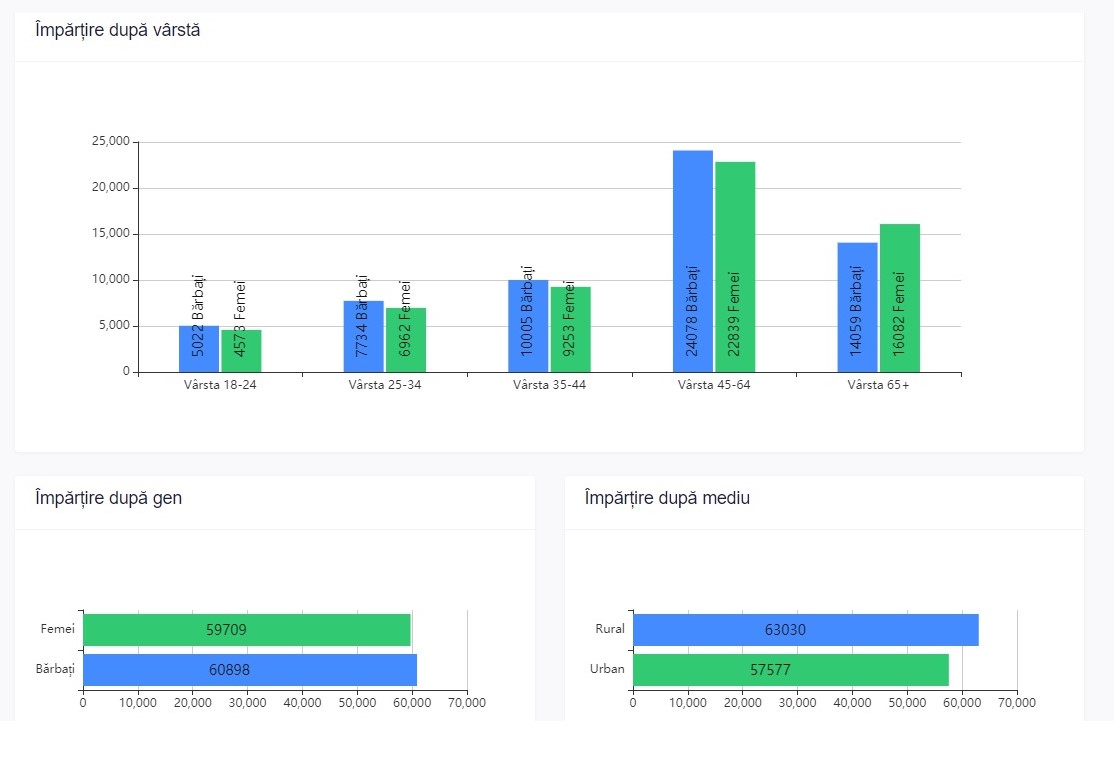Click the 'Vârsta 18-24' axis label
The height and width of the screenshot is (771, 1114).
[x=220, y=385]
